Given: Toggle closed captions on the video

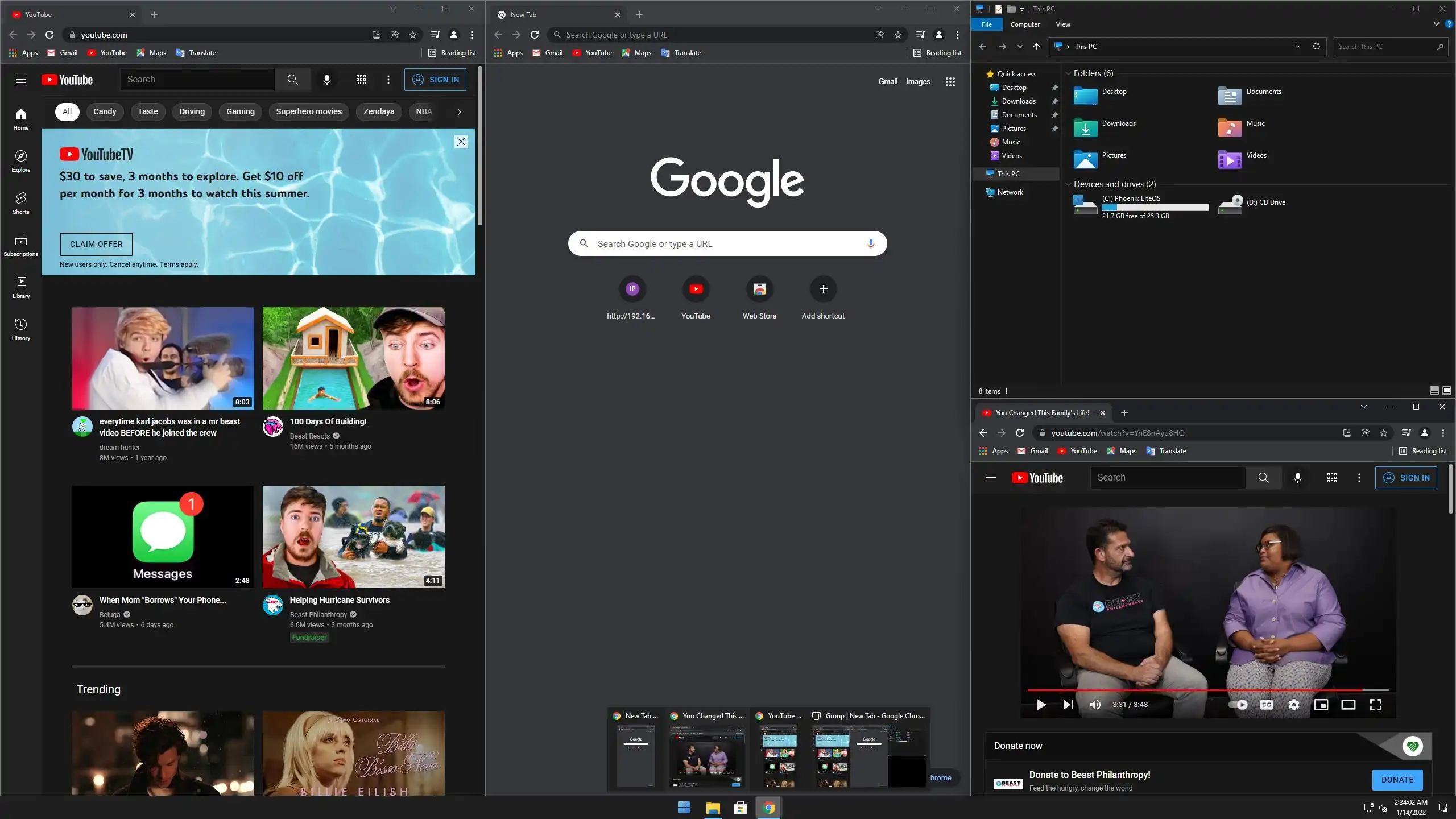Looking at the screenshot, I should (1266, 705).
